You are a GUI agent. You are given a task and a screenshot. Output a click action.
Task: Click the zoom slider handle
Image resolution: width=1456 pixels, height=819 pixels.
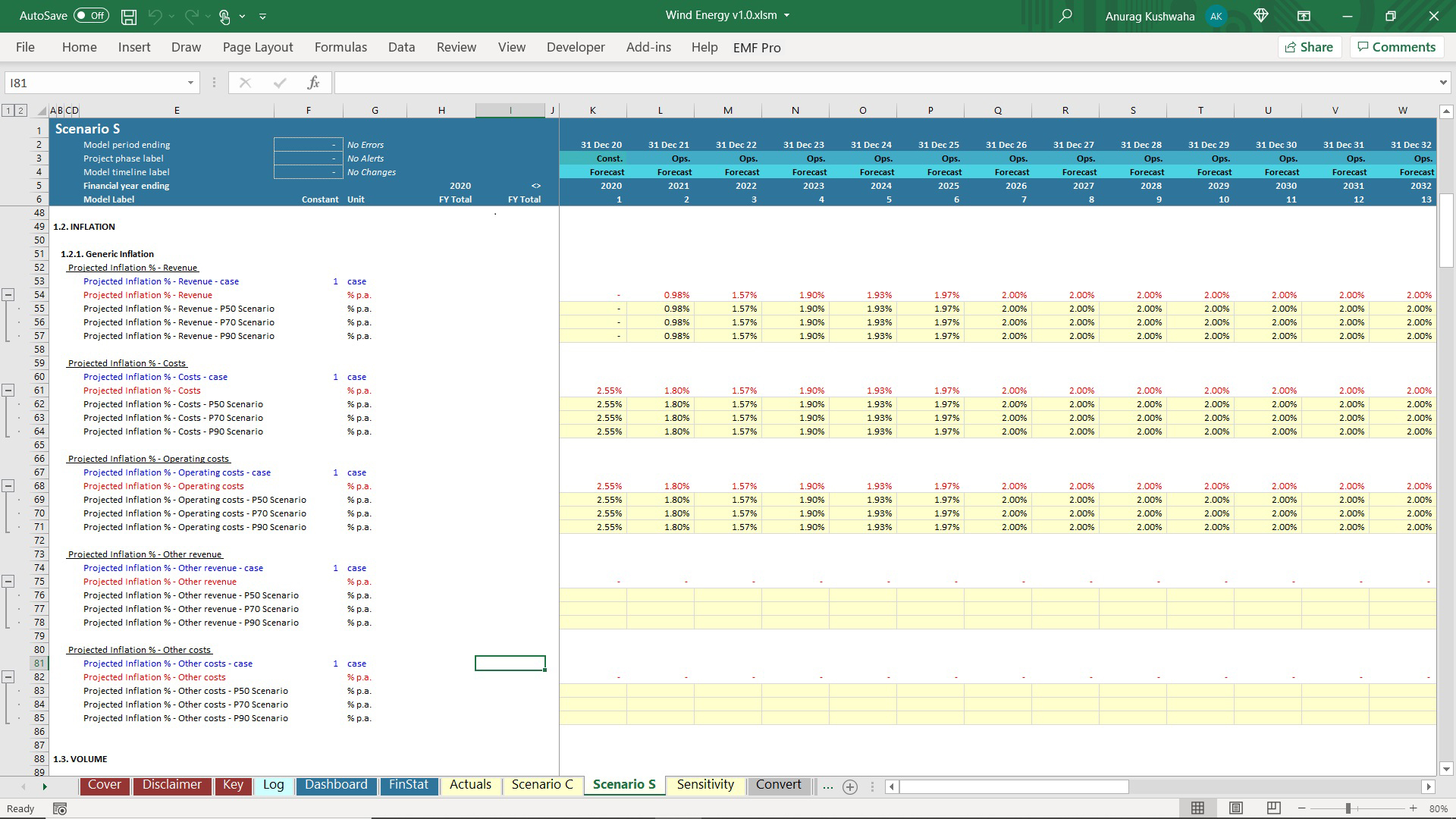click(1348, 808)
